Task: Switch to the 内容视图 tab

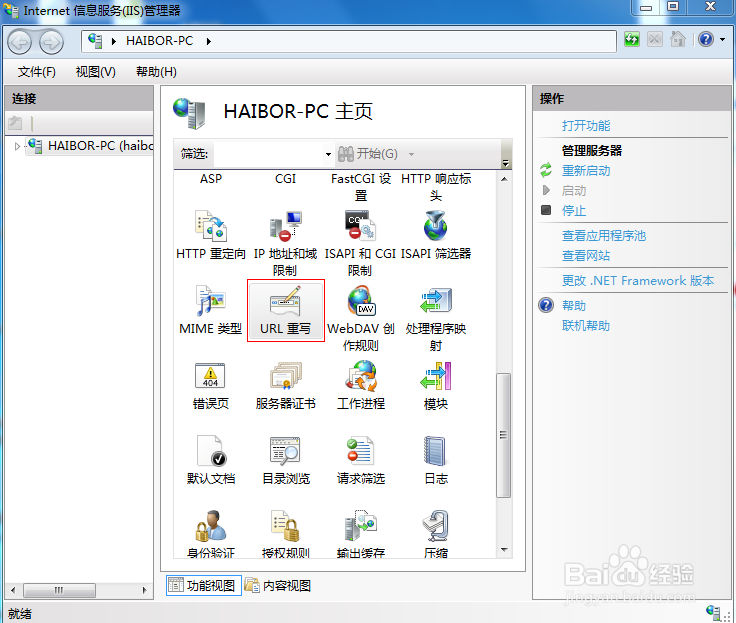Action: tap(277, 585)
